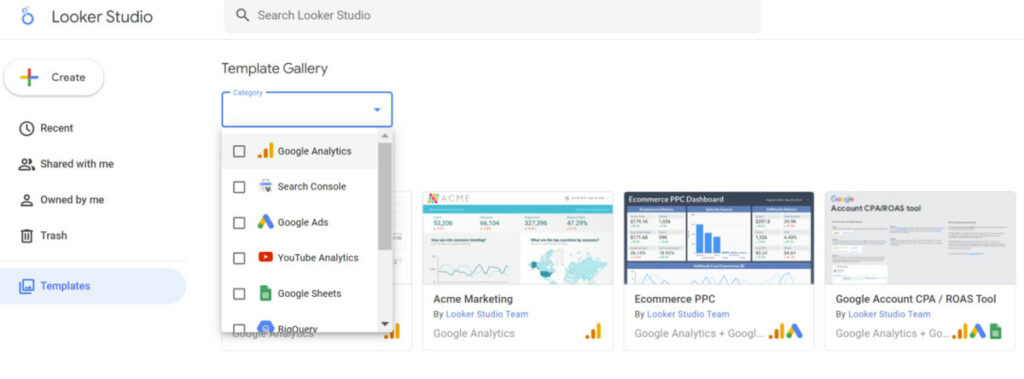The width and height of the screenshot is (1024, 379).
Task: Check the YouTube Analytics checkbox
Action: click(x=239, y=258)
